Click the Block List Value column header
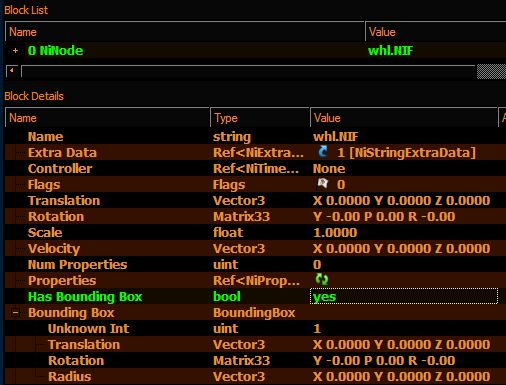 click(436, 32)
